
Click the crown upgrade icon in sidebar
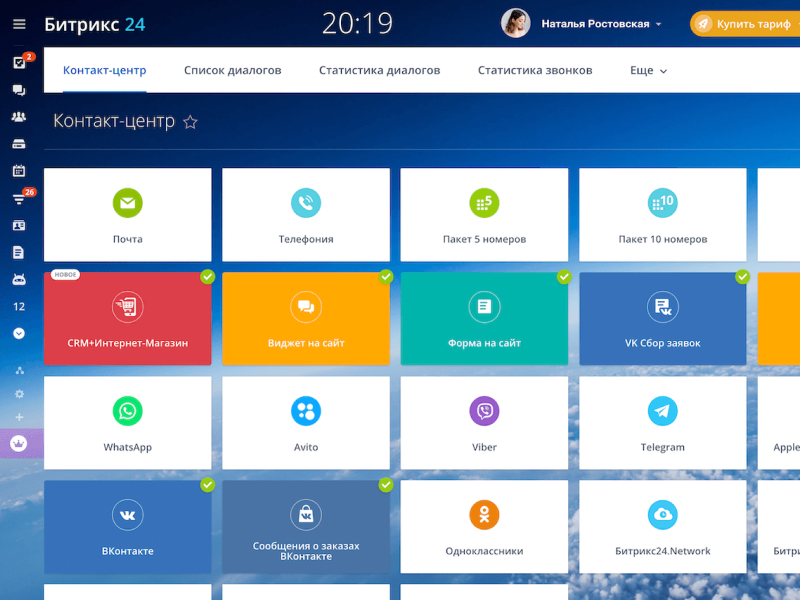pos(19,443)
